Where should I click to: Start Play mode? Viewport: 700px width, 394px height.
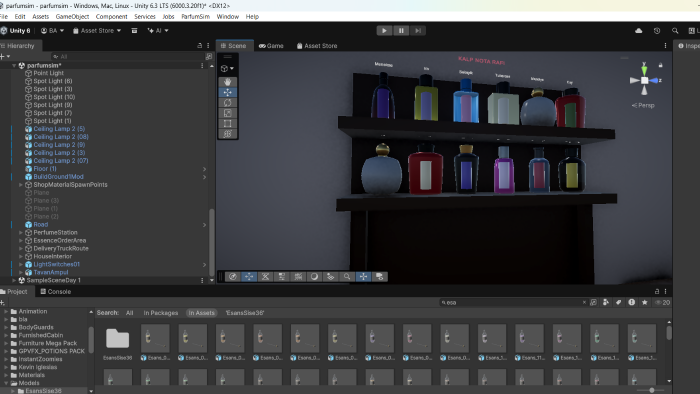click(384, 31)
